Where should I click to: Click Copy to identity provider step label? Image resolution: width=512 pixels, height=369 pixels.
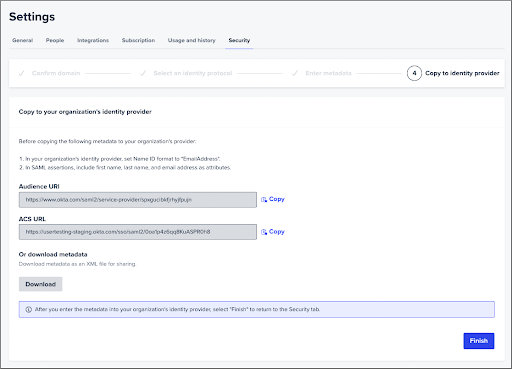pyautogui.click(x=462, y=73)
